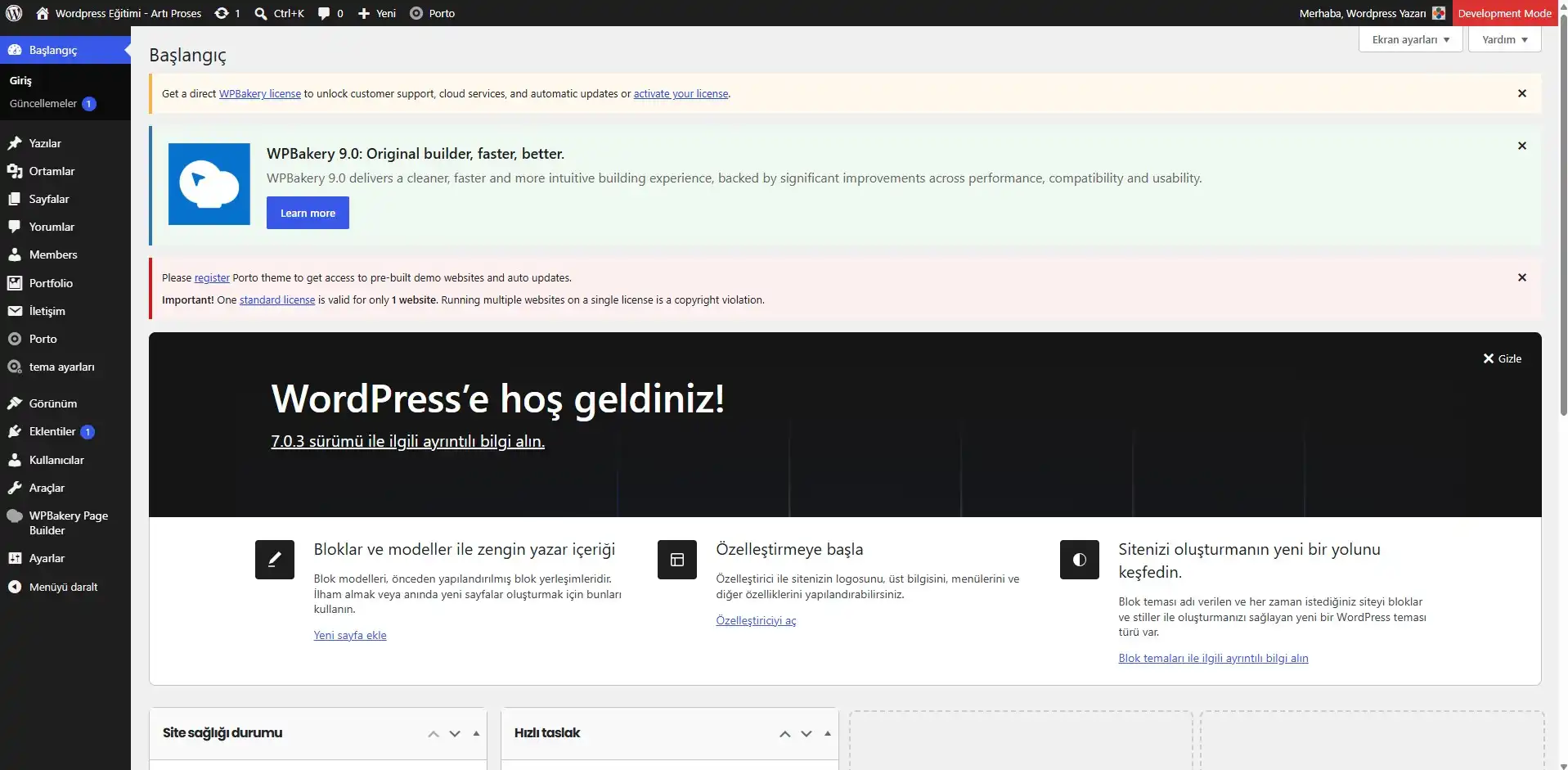
Task: Click the WPBakery cloud logo image
Action: pyautogui.click(x=209, y=184)
